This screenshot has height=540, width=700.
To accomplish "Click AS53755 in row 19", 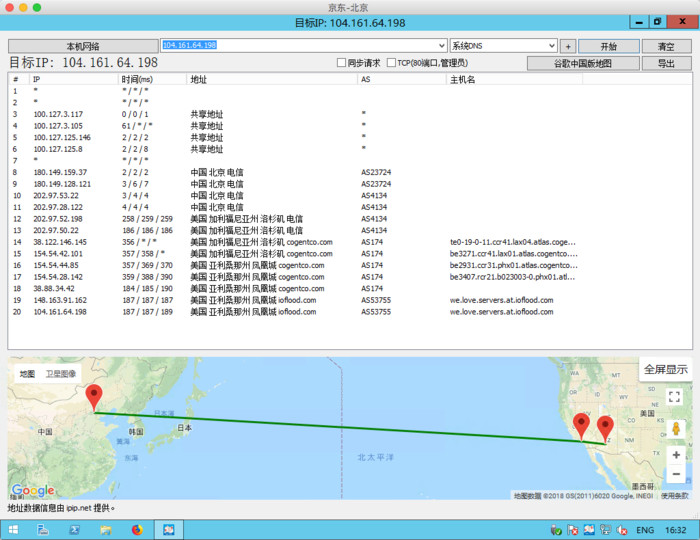I will point(376,300).
